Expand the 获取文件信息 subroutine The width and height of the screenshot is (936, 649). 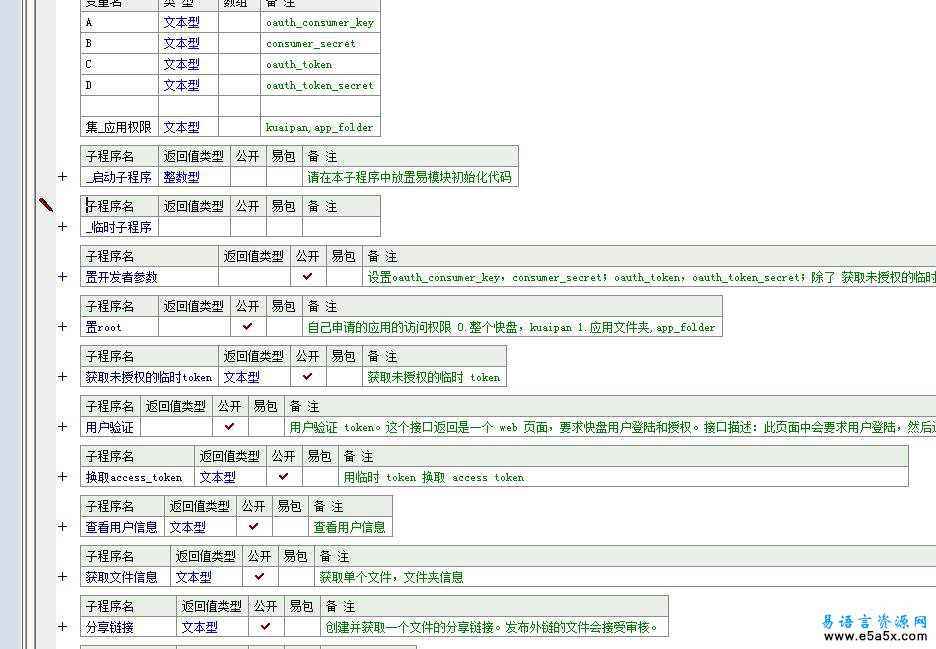point(63,577)
